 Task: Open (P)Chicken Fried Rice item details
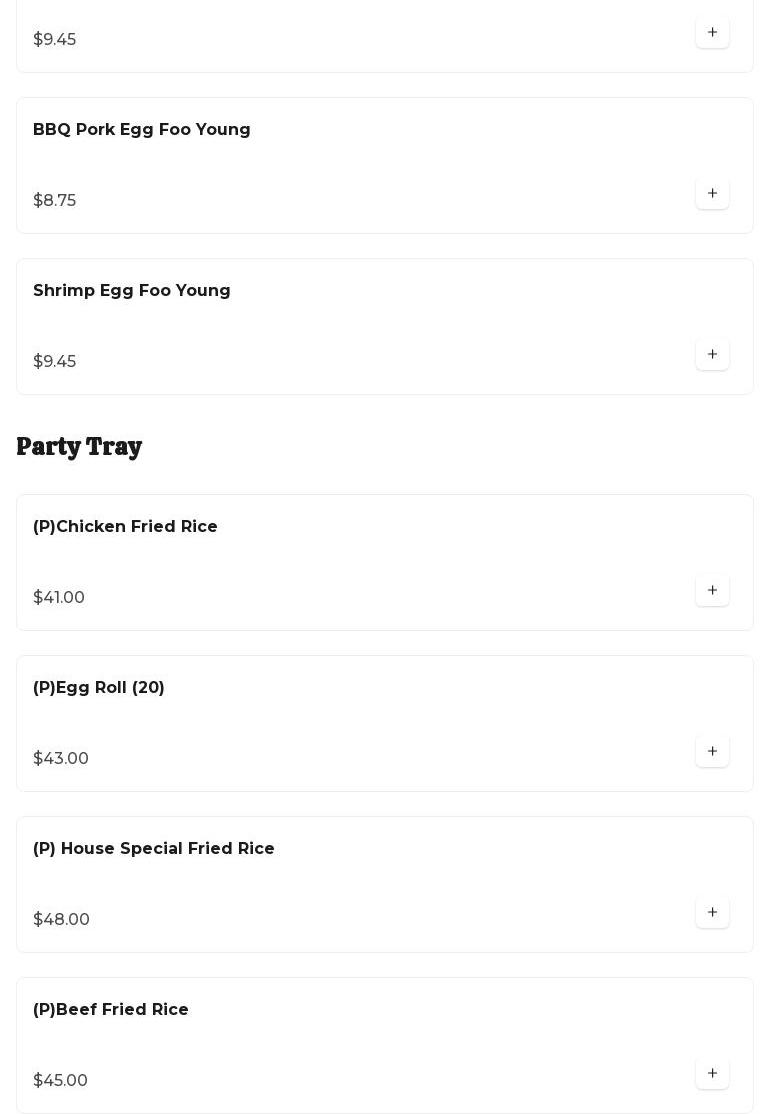tap(125, 527)
